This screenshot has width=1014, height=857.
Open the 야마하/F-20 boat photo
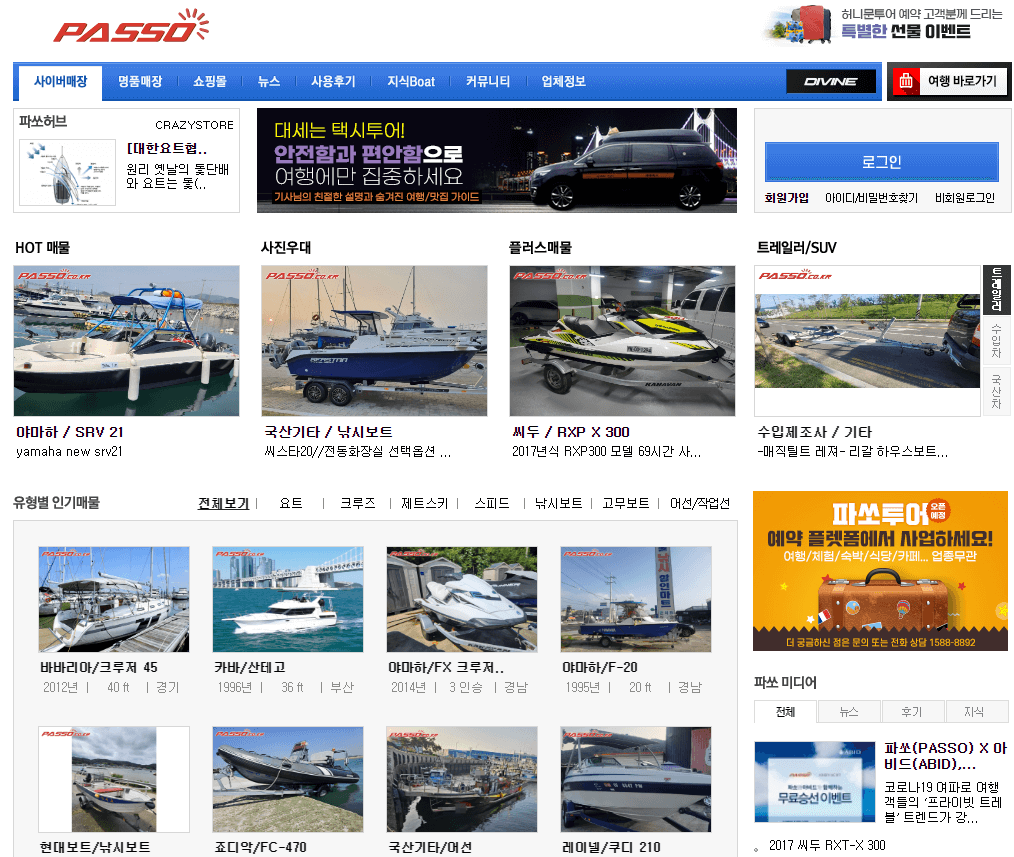[x=636, y=599]
